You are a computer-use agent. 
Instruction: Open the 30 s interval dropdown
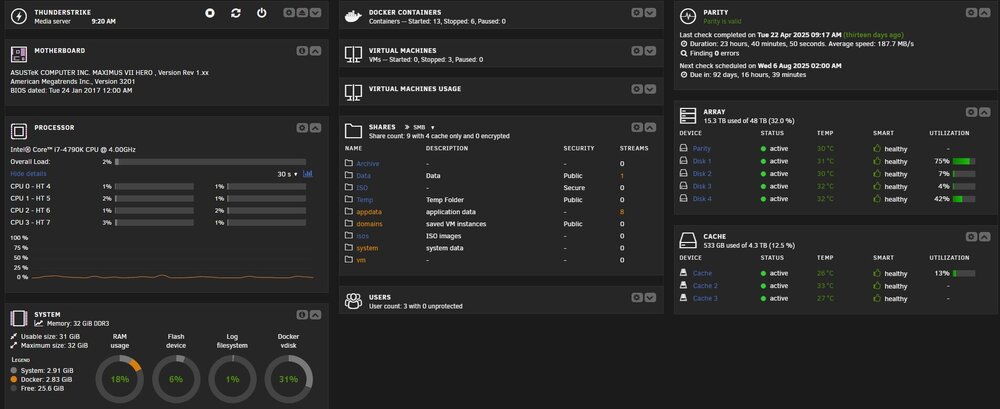287,174
